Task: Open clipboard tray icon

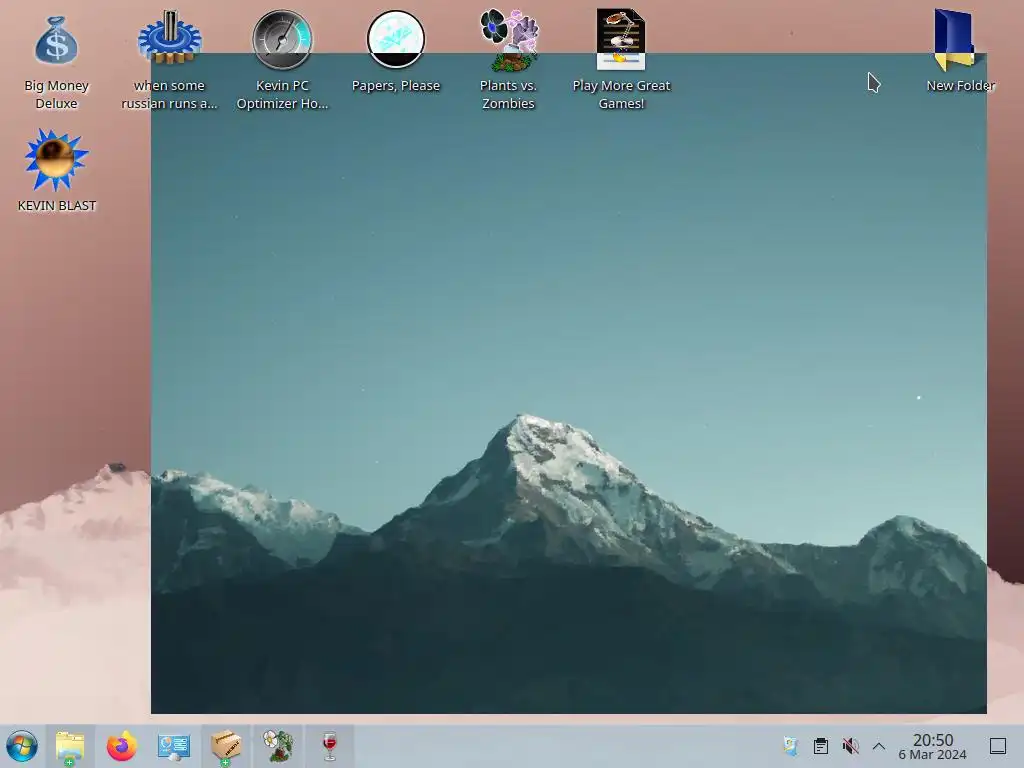Action: pyautogui.click(x=821, y=746)
